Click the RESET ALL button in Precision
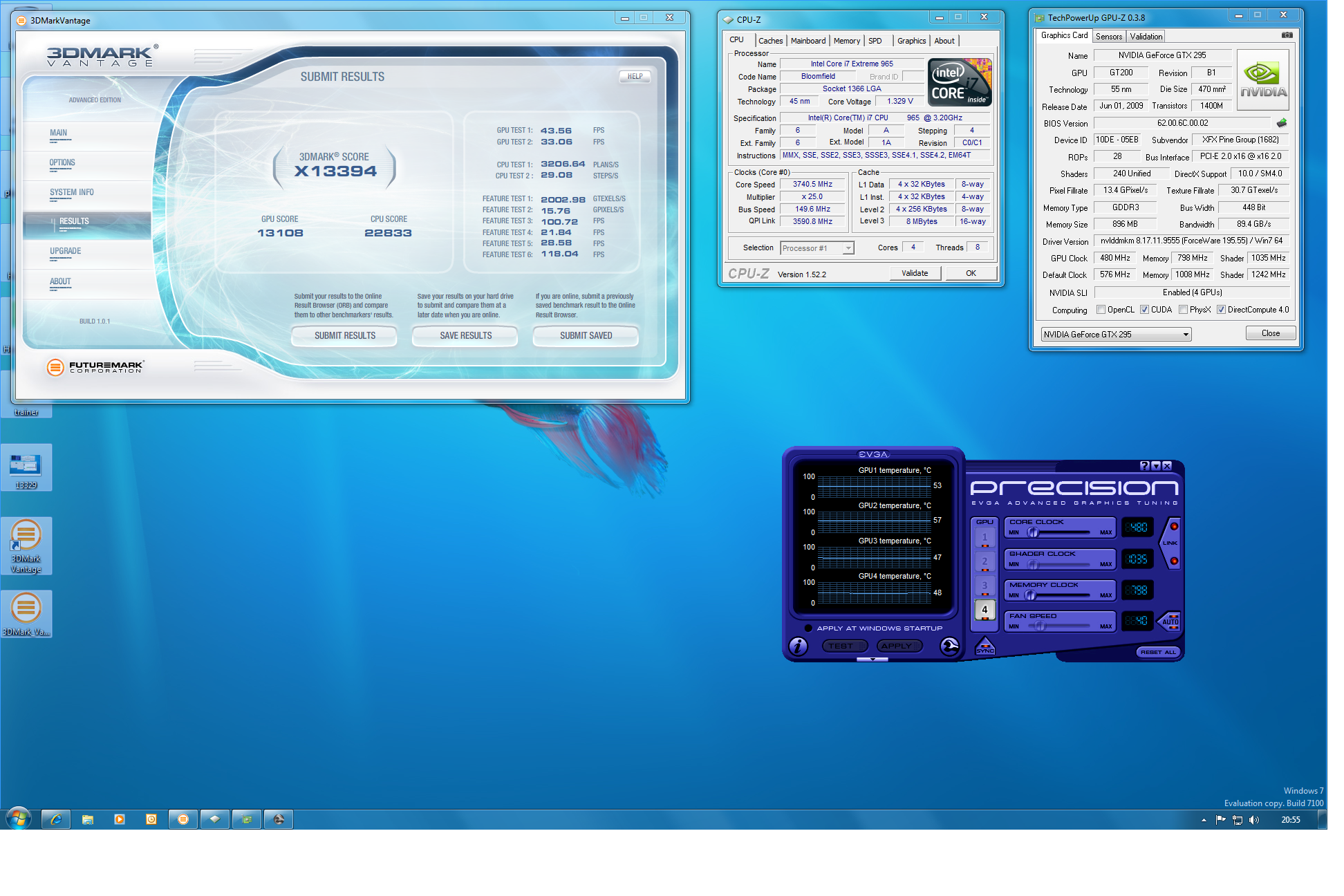Viewport: 1344px width, 896px height. pyautogui.click(x=1157, y=652)
